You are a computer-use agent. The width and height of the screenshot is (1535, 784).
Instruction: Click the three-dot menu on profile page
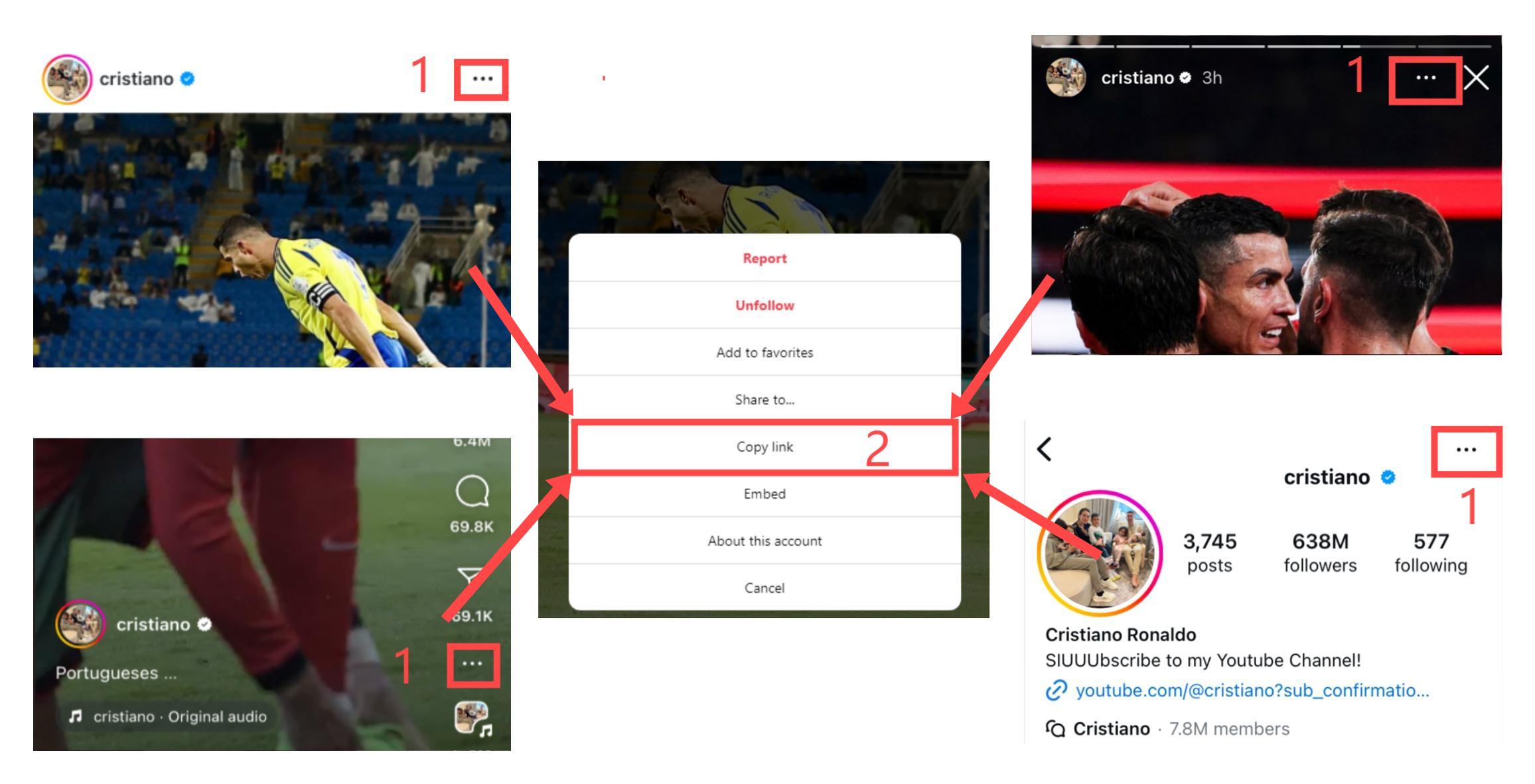point(1467,449)
